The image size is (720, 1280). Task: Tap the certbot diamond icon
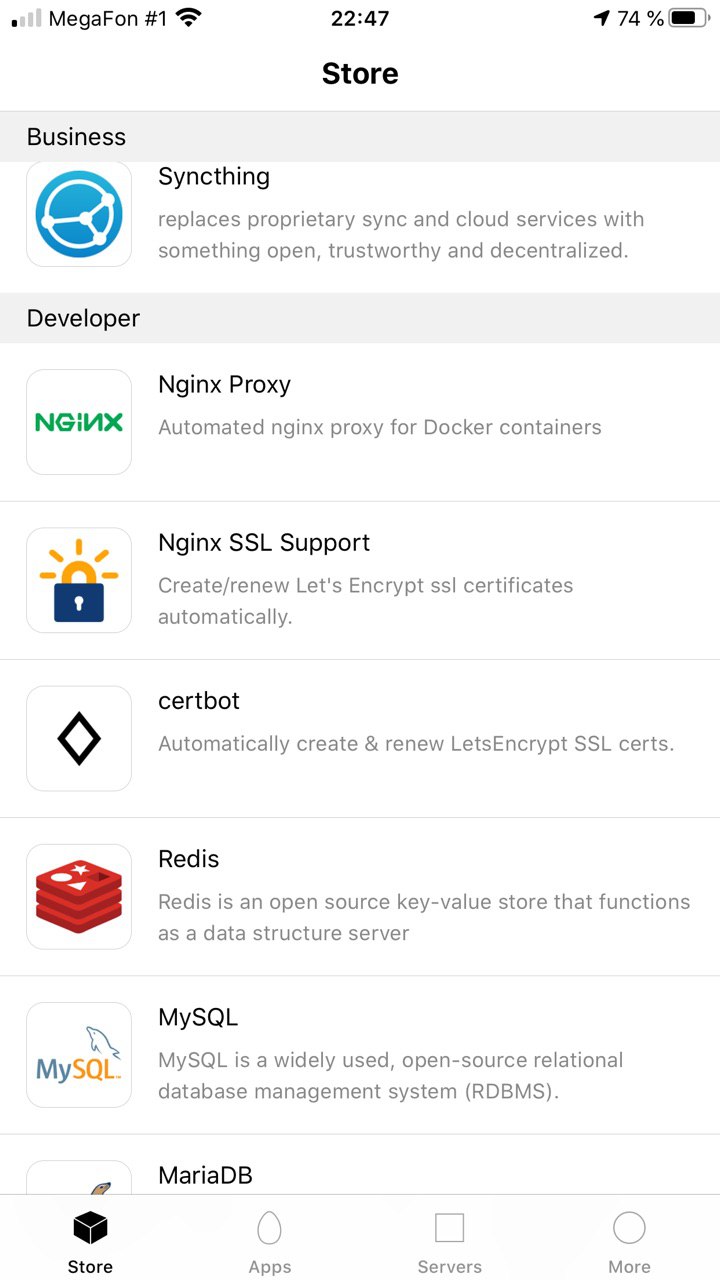click(x=79, y=738)
